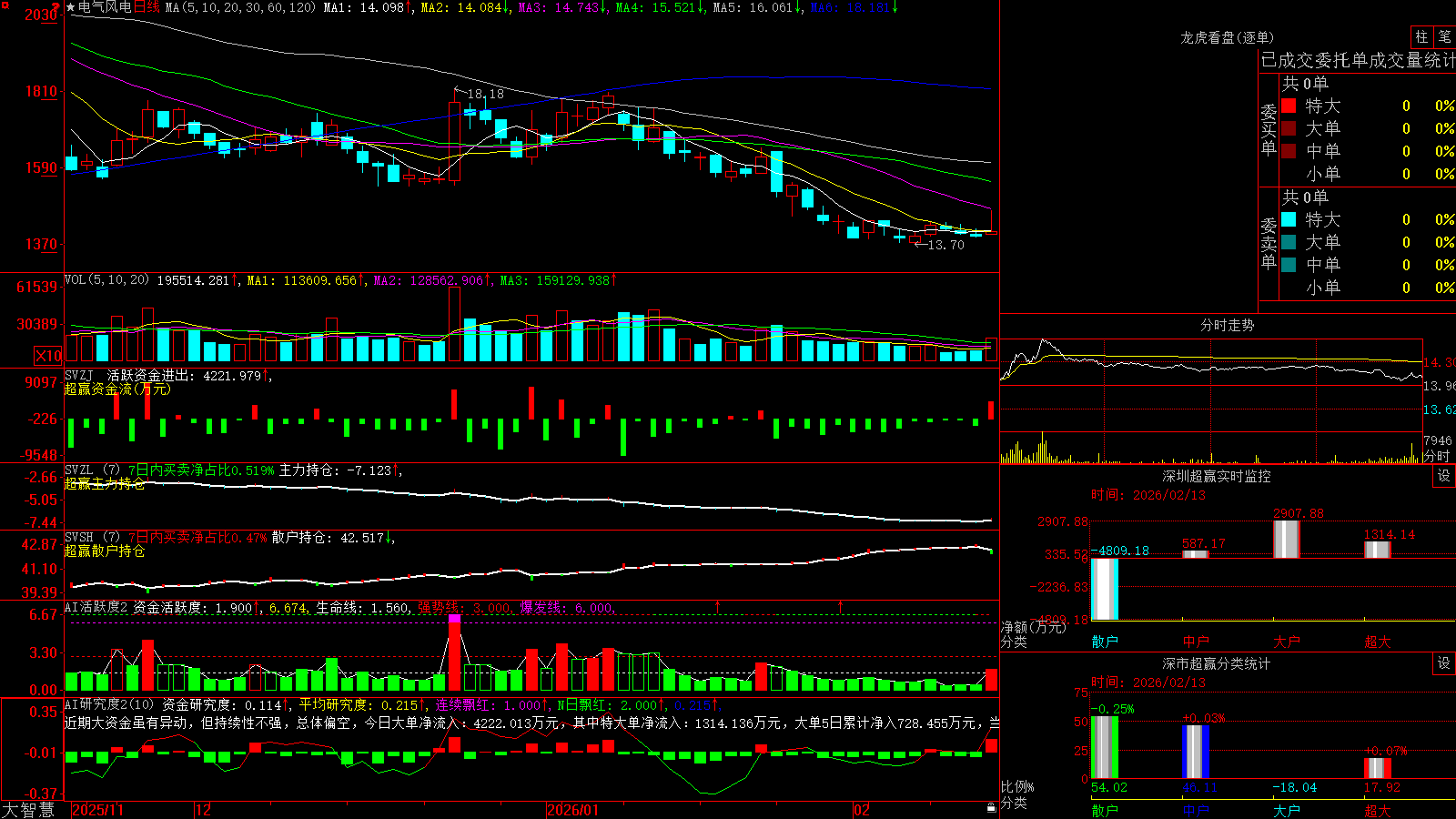The image size is (1456, 819).
Task: Switch to 柱 bar display mode
Action: click(x=1421, y=36)
